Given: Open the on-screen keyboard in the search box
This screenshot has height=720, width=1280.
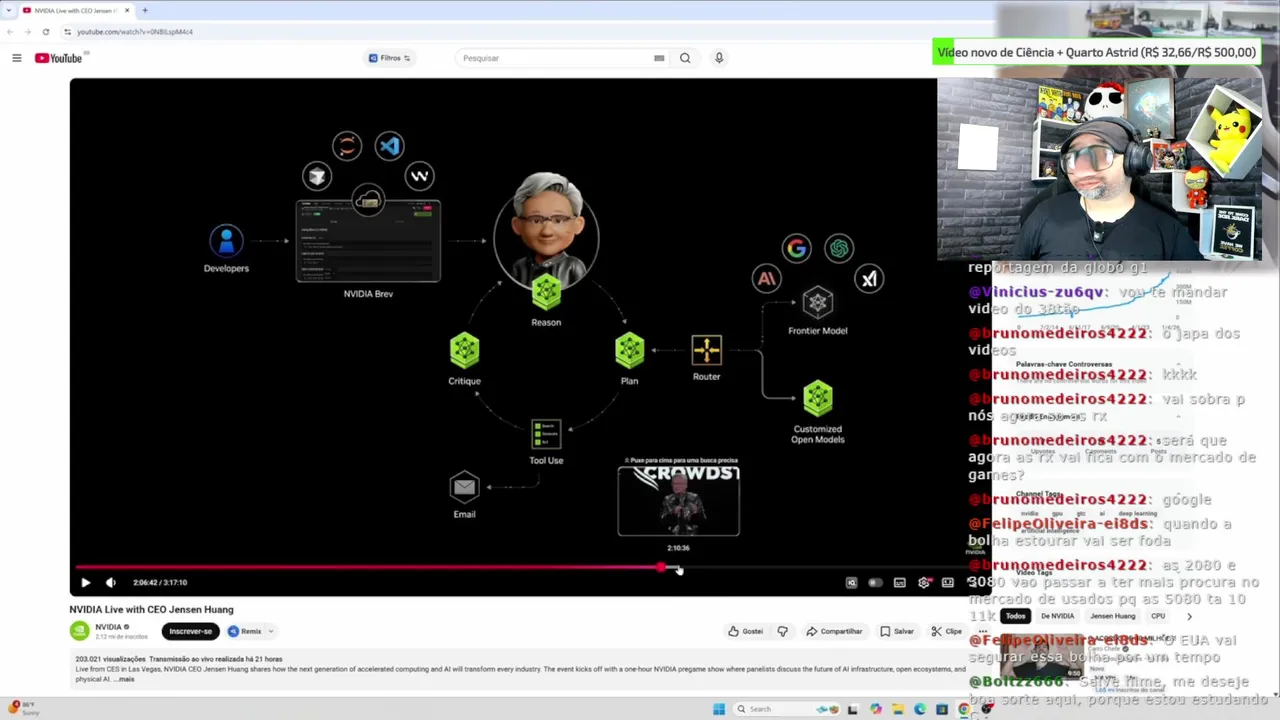Looking at the screenshot, I should (659, 58).
